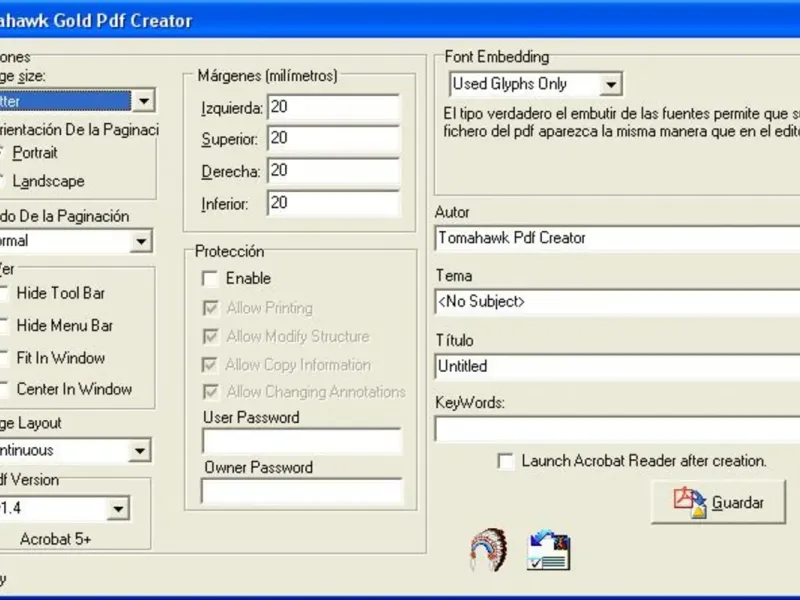The width and height of the screenshot is (800, 600).
Task: Click the Owner Password field
Action: (302, 491)
